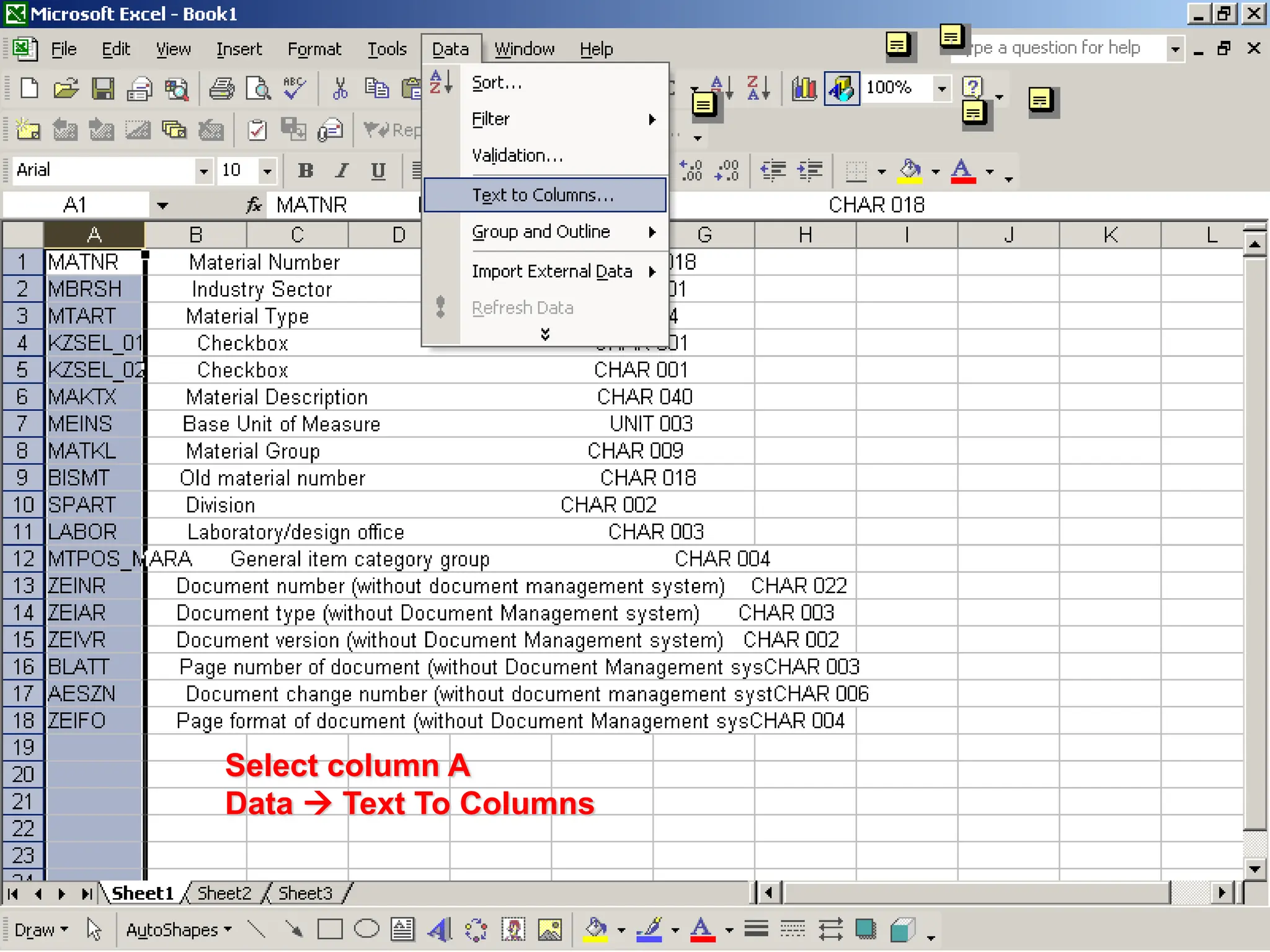Click the Insert Picture from File icon
The height and width of the screenshot is (952, 1270).
point(549,930)
